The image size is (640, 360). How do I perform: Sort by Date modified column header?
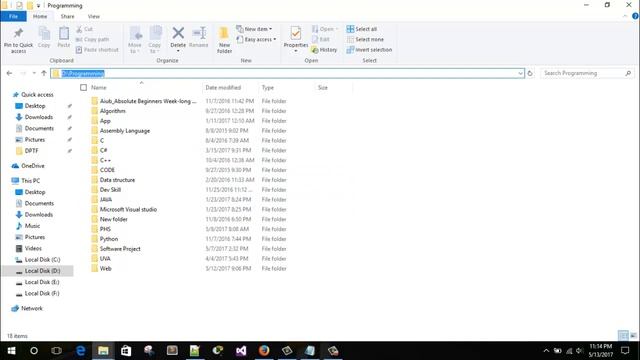point(223,88)
